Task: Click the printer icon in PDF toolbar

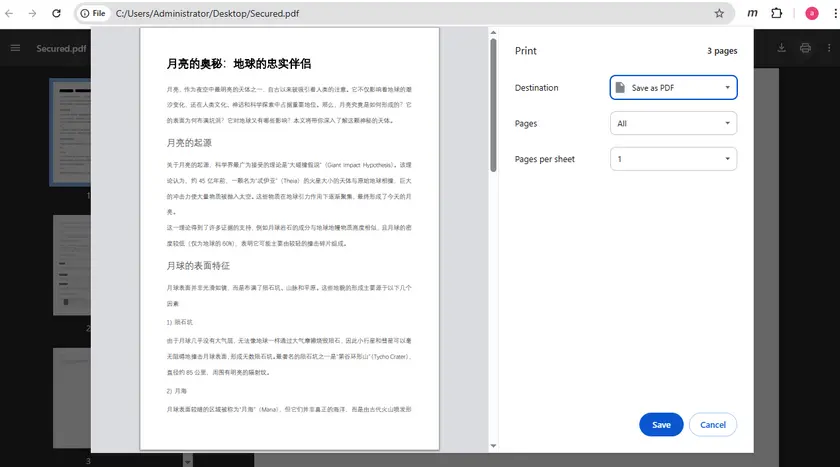Action: [x=805, y=48]
